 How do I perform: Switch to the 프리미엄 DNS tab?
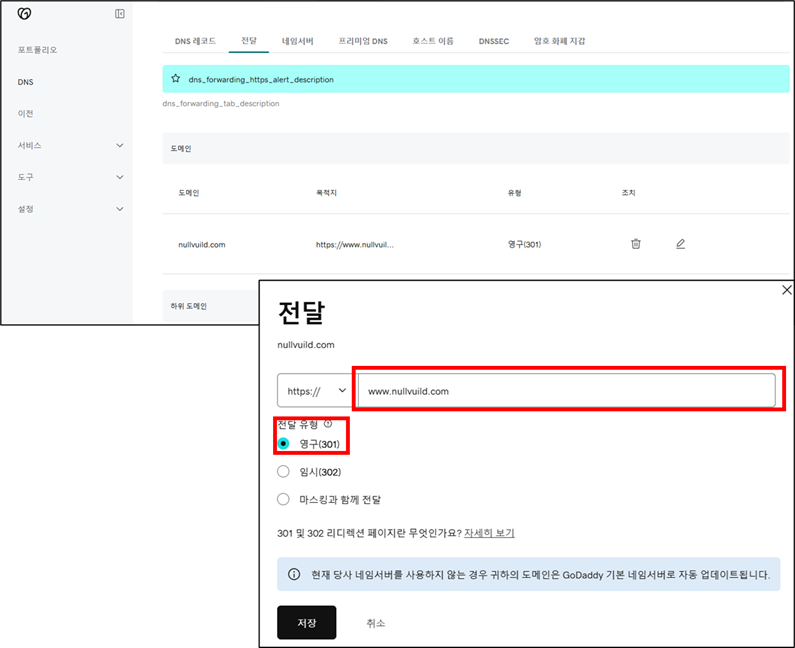click(x=363, y=41)
